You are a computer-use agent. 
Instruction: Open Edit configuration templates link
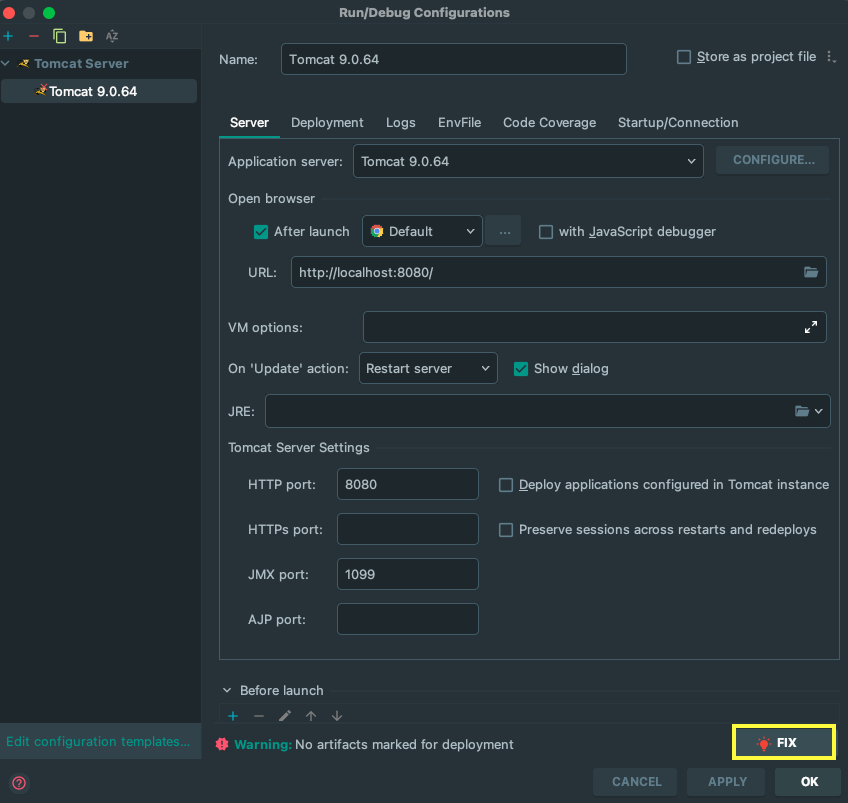click(98, 741)
